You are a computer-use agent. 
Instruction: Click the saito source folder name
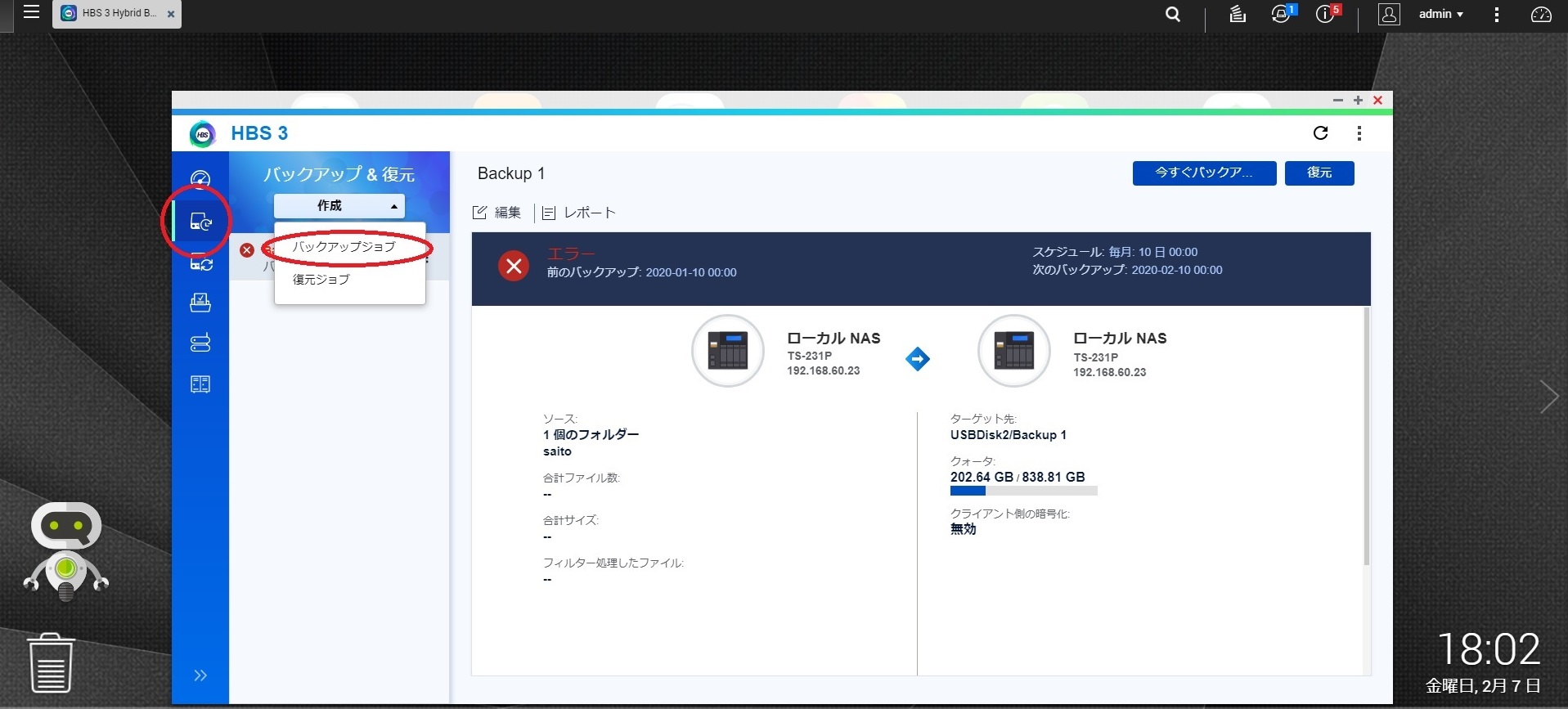pos(557,451)
